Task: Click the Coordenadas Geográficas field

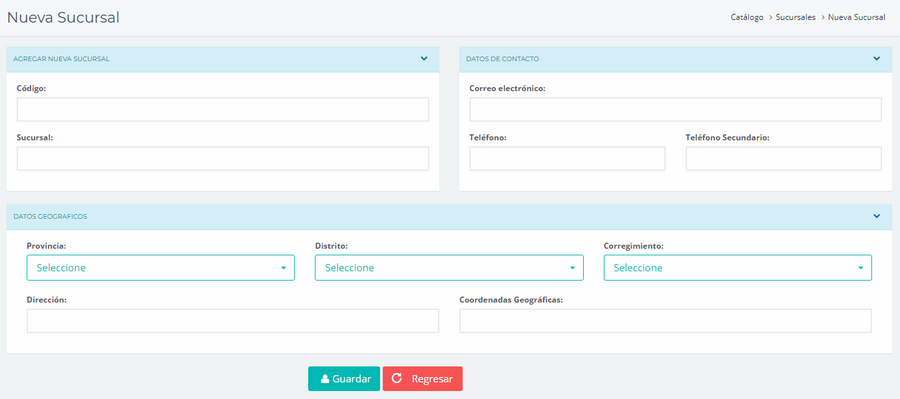Action: 665,321
